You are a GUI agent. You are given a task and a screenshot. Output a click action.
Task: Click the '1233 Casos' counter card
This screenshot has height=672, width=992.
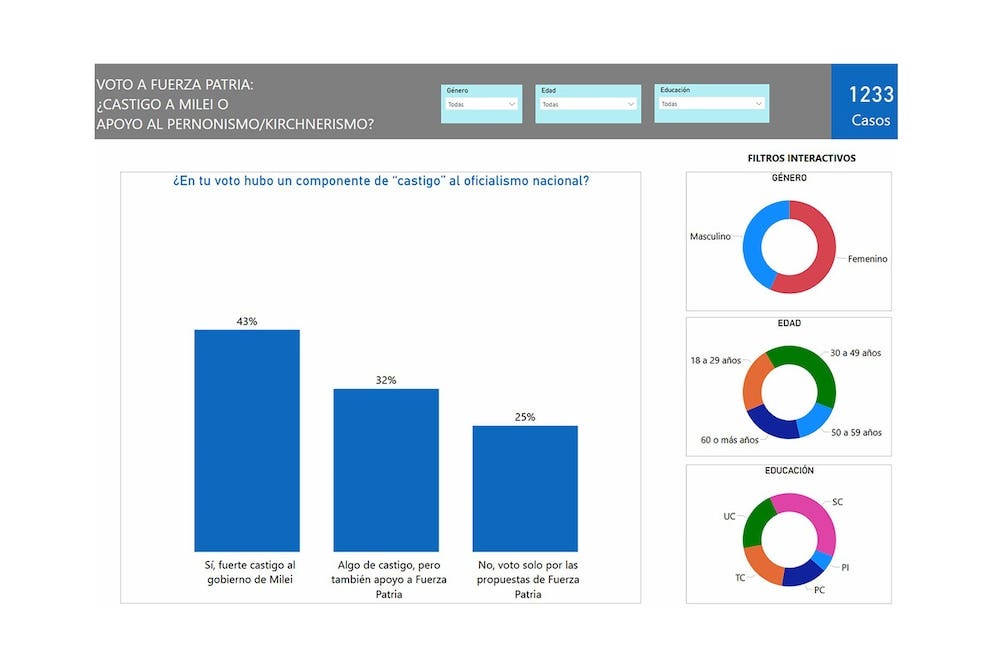864,101
